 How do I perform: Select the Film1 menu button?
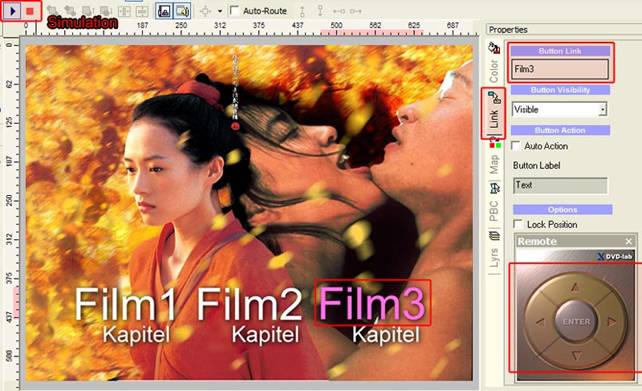click(x=125, y=304)
